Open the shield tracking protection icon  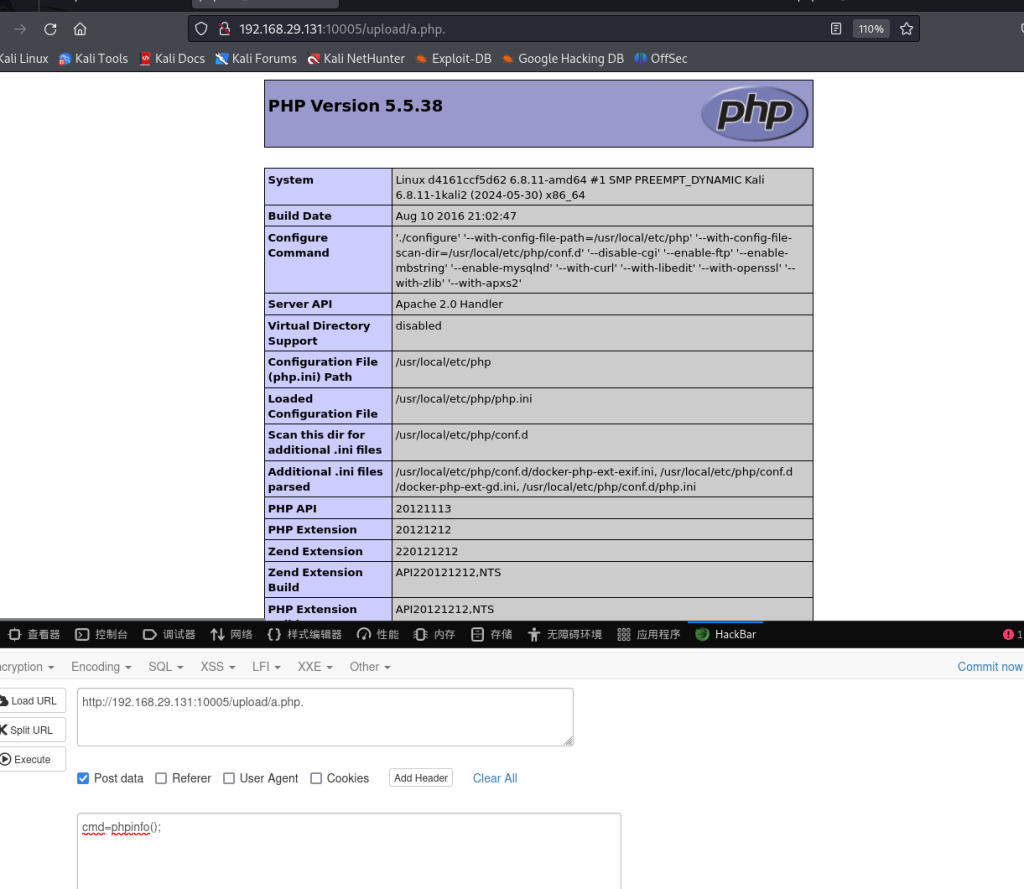point(201,29)
